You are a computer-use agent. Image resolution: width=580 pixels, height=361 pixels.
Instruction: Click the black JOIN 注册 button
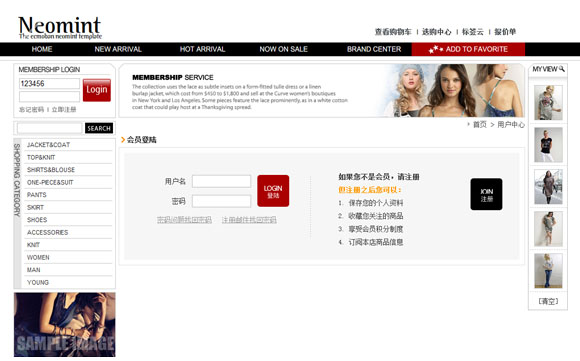click(486, 194)
